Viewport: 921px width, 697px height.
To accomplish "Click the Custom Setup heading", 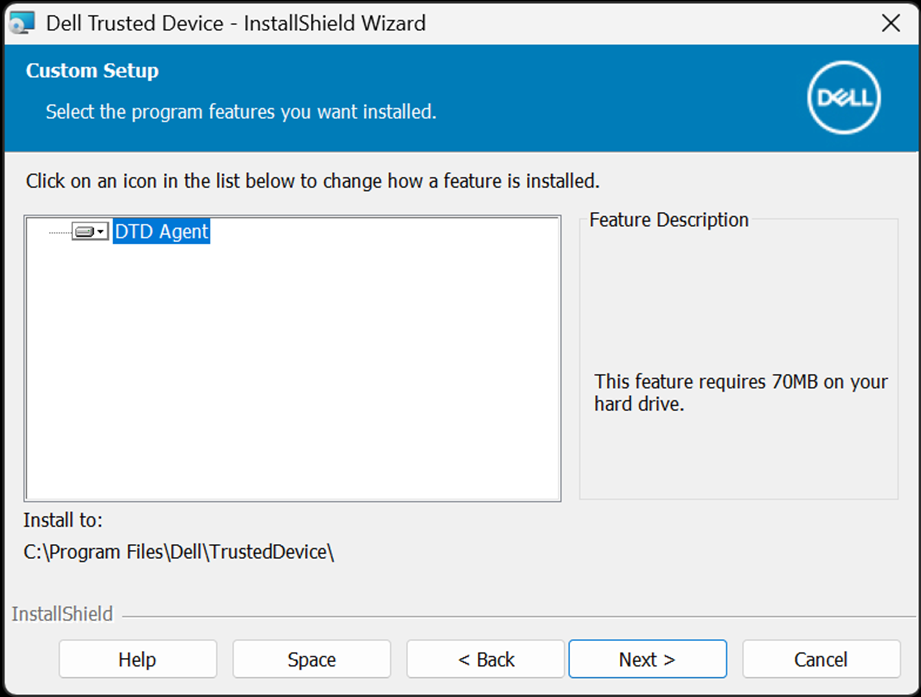I will pyautogui.click(x=92, y=71).
